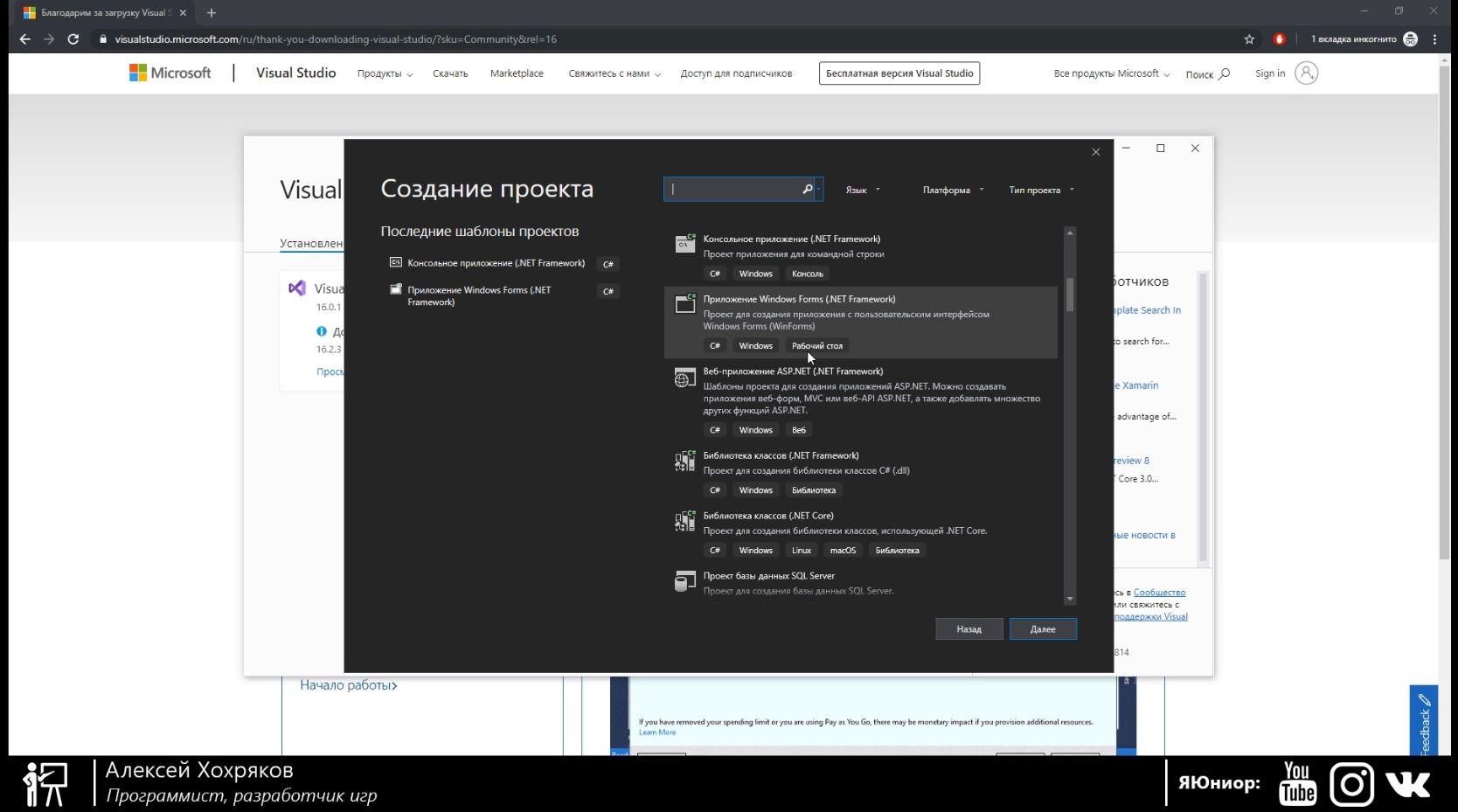Open the Начало работы link

[x=349, y=685]
